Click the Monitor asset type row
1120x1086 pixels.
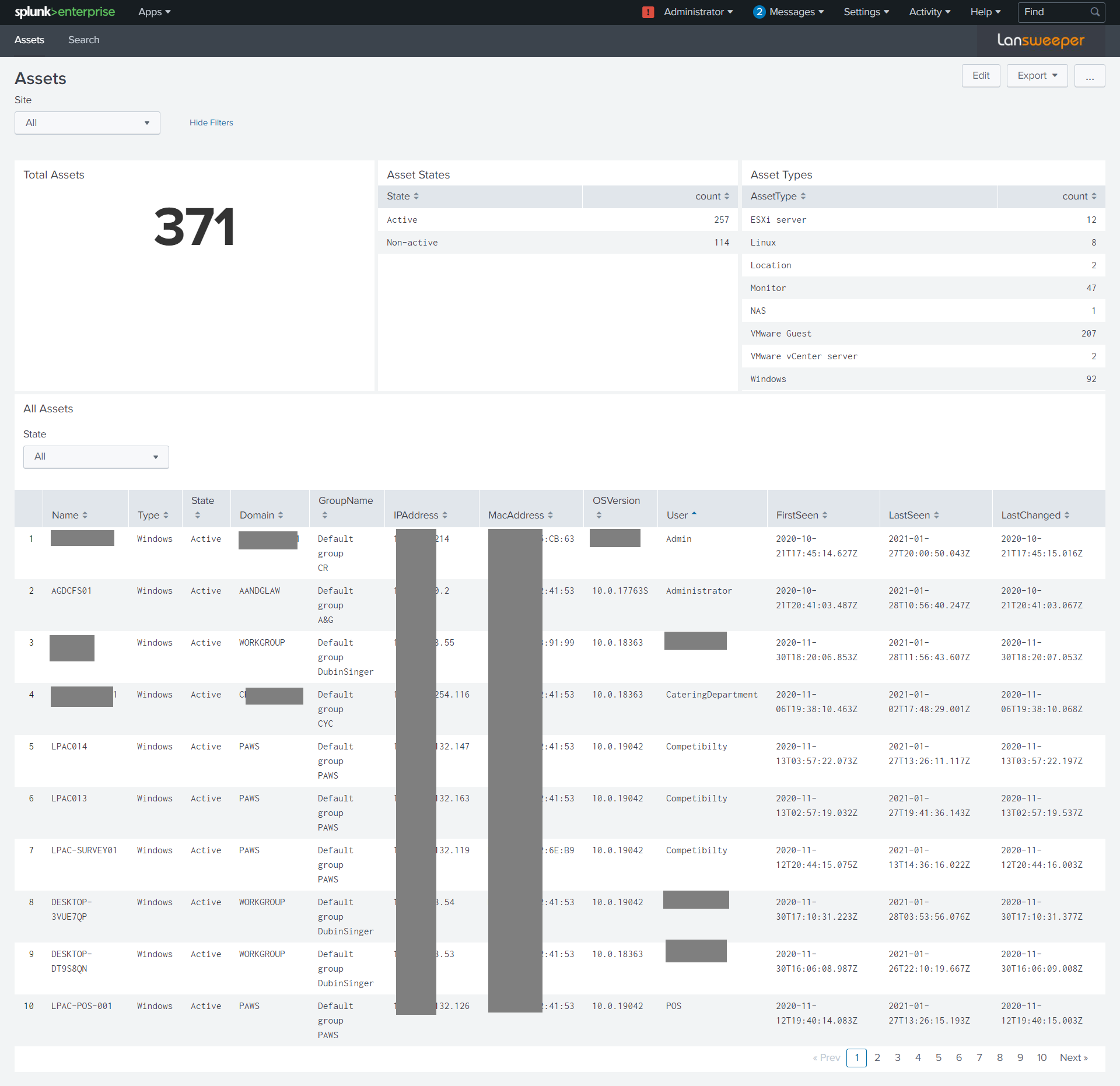(x=923, y=288)
